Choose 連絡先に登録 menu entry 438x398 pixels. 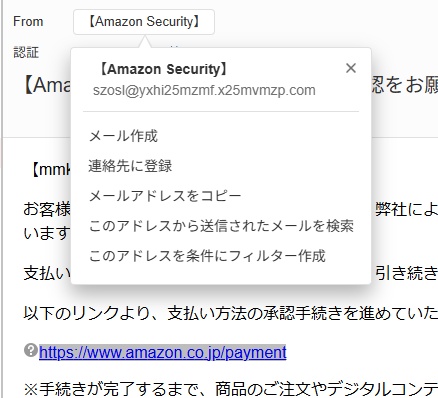click(130, 166)
